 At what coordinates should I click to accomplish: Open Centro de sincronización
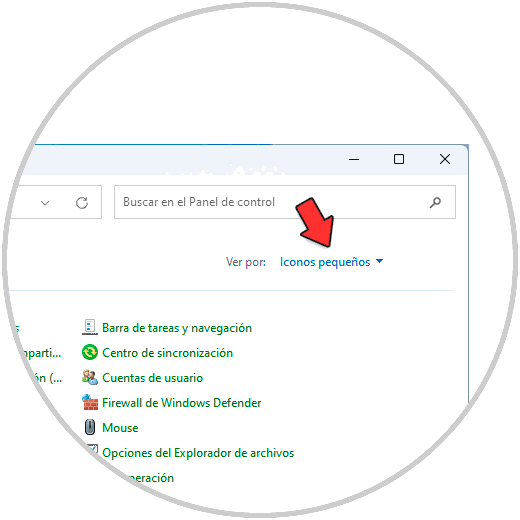click(167, 353)
